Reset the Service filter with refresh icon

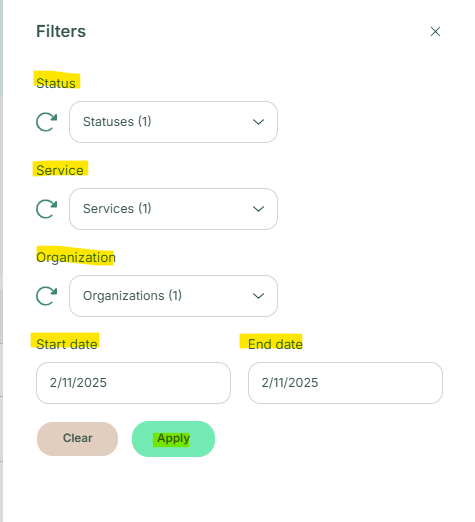(x=46, y=209)
